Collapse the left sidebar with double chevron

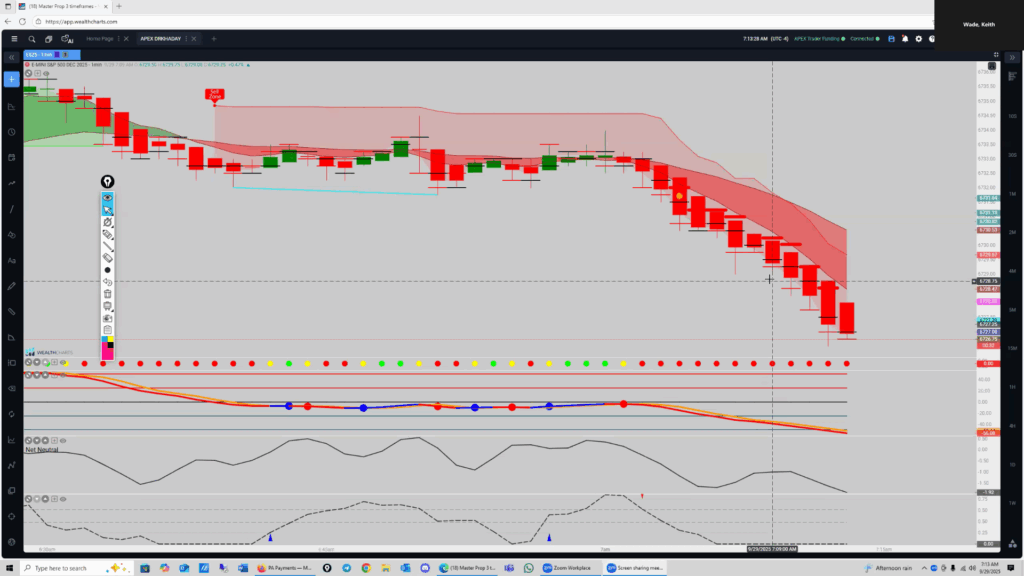(x=11, y=58)
